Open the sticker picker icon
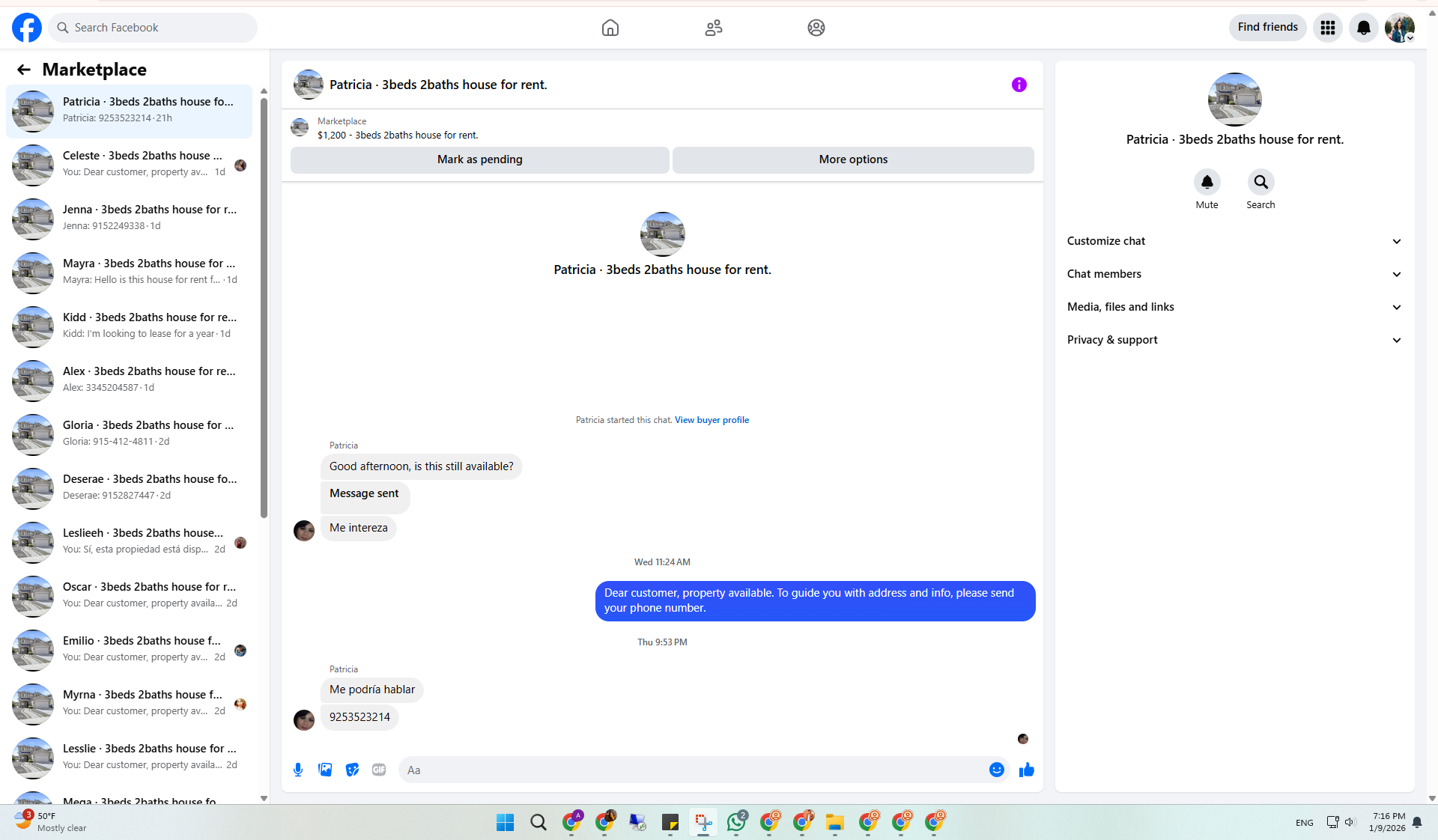Screen dimensions: 1438x840 [x=352, y=770]
